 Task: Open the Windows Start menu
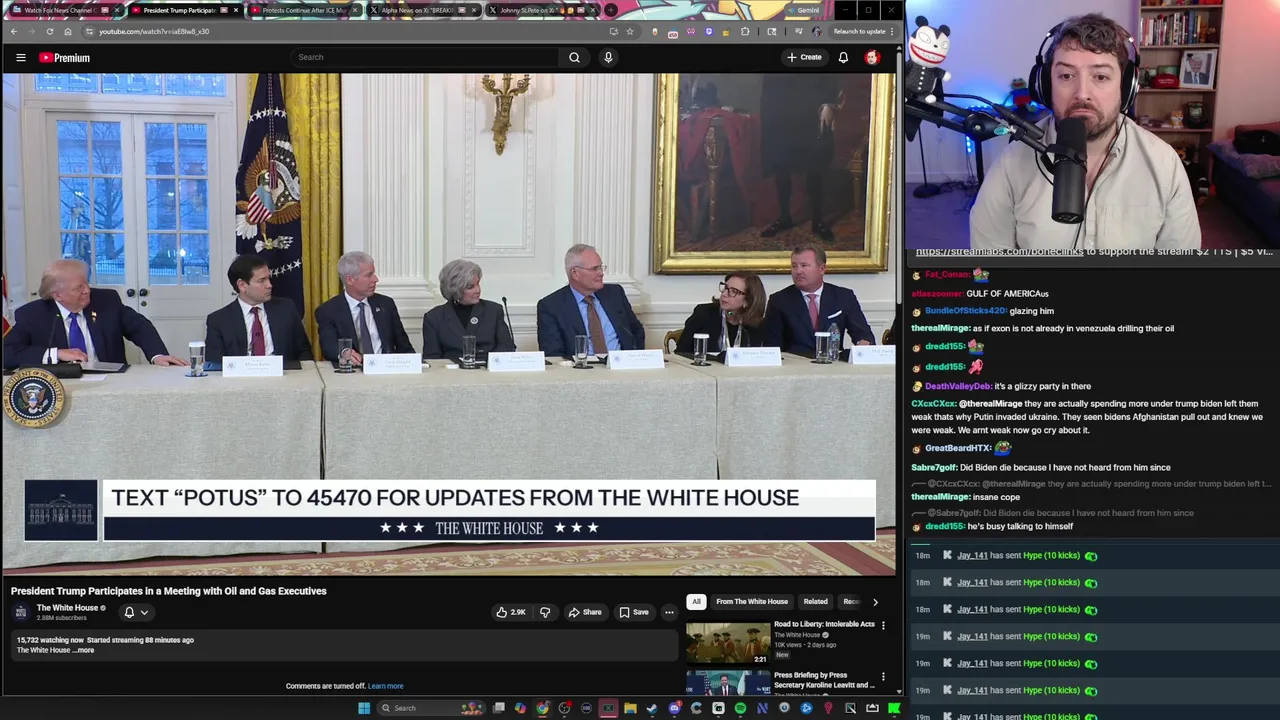coord(364,708)
